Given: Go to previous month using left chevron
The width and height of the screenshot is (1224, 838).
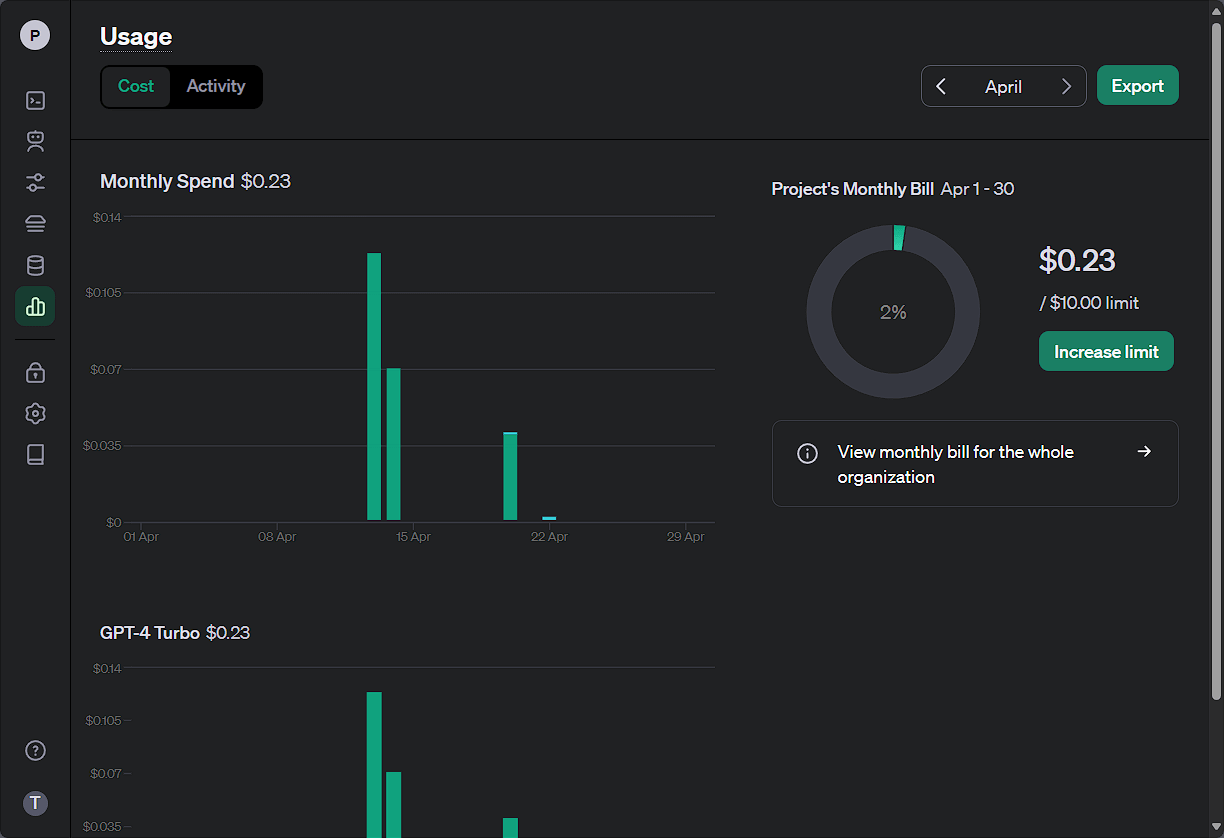Looking at the screenshot, I should click(941, 87).
